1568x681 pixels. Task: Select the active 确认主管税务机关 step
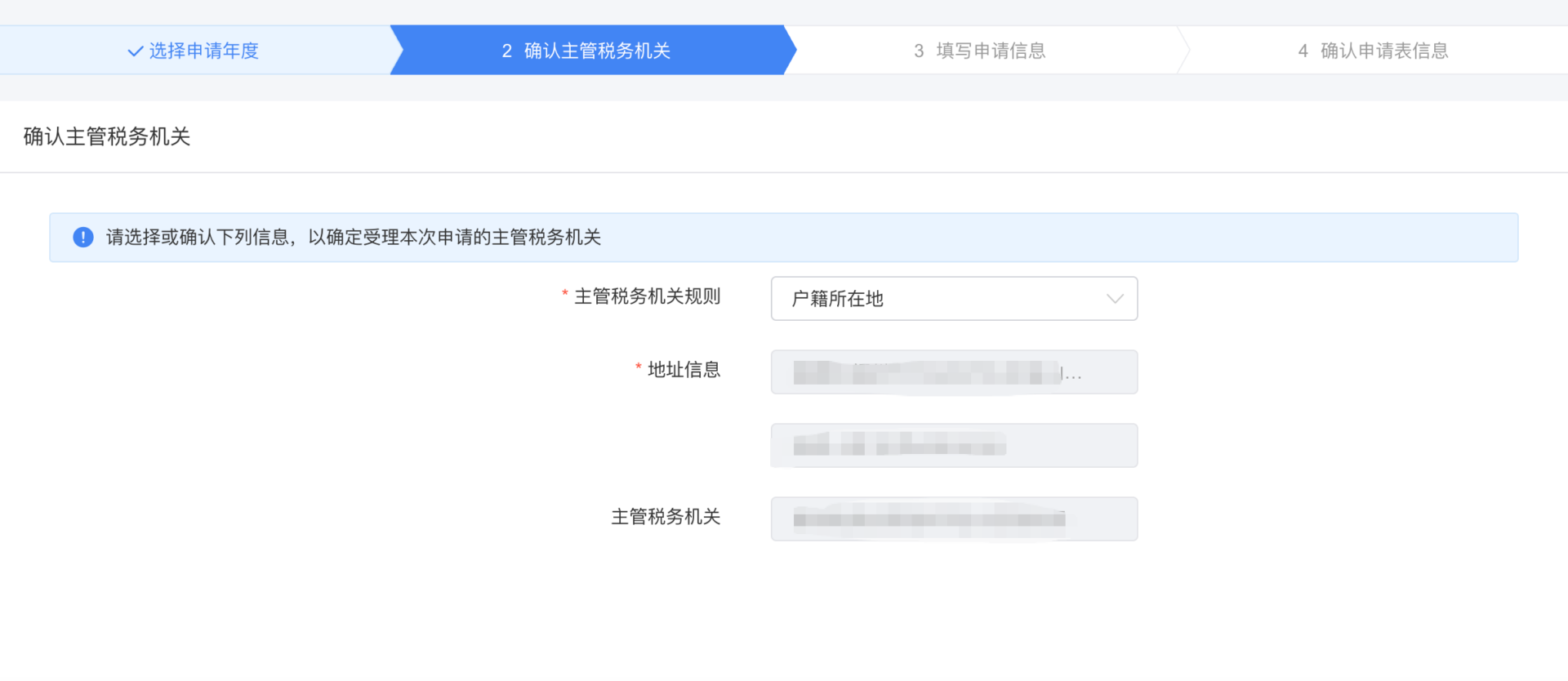[596, 51]
